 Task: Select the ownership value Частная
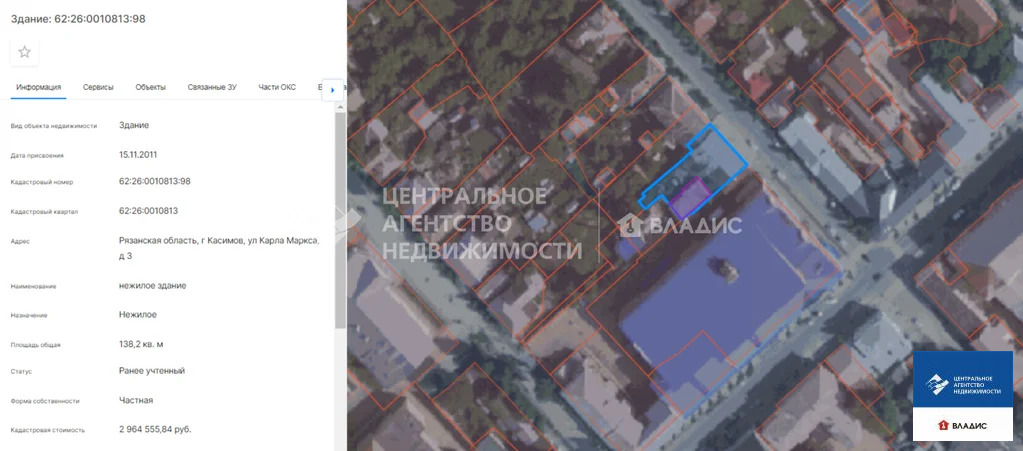[136, 400]
